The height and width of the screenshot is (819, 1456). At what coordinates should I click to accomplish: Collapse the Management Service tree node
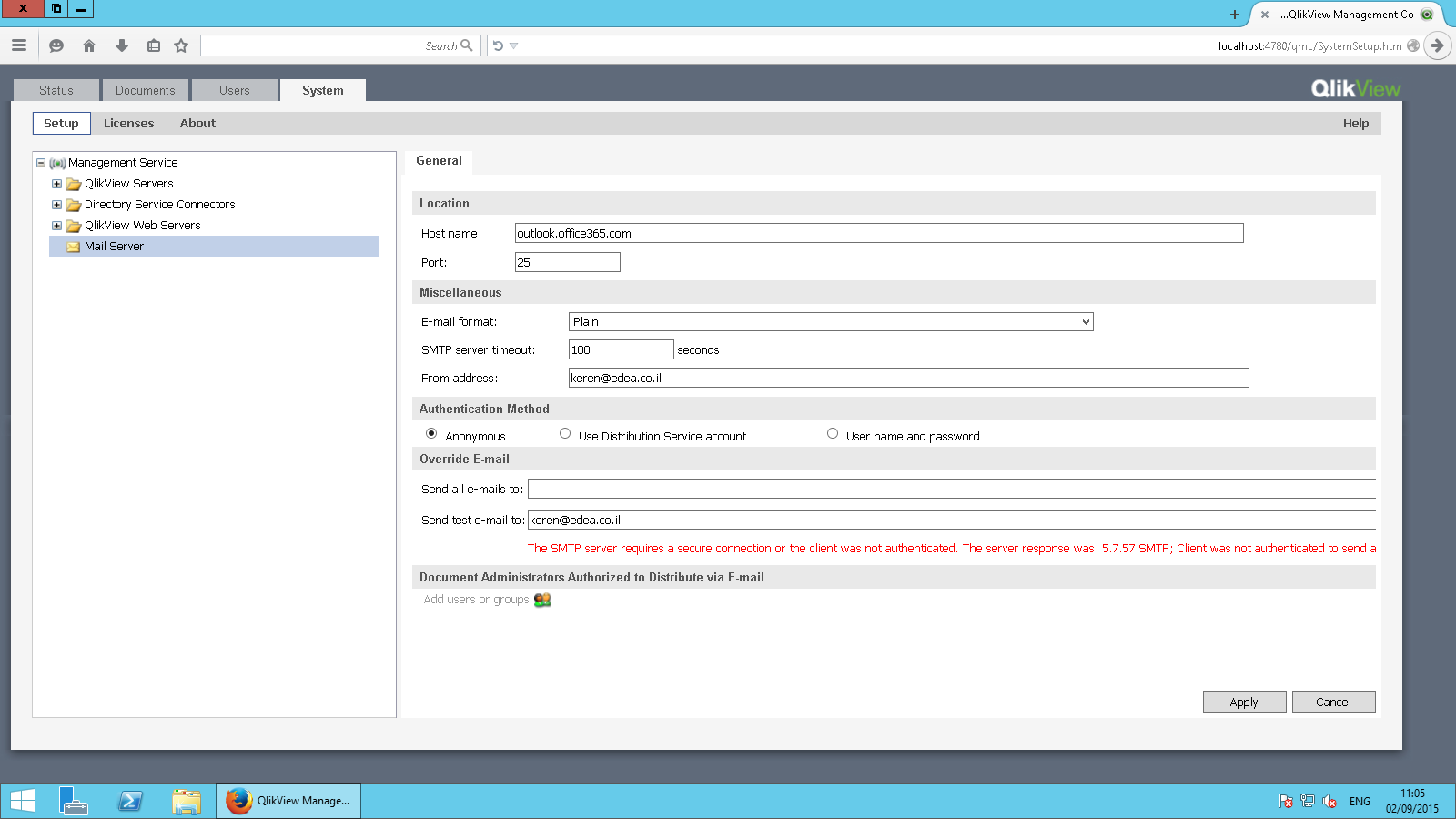pyautogui.click(x=41, y=163)
